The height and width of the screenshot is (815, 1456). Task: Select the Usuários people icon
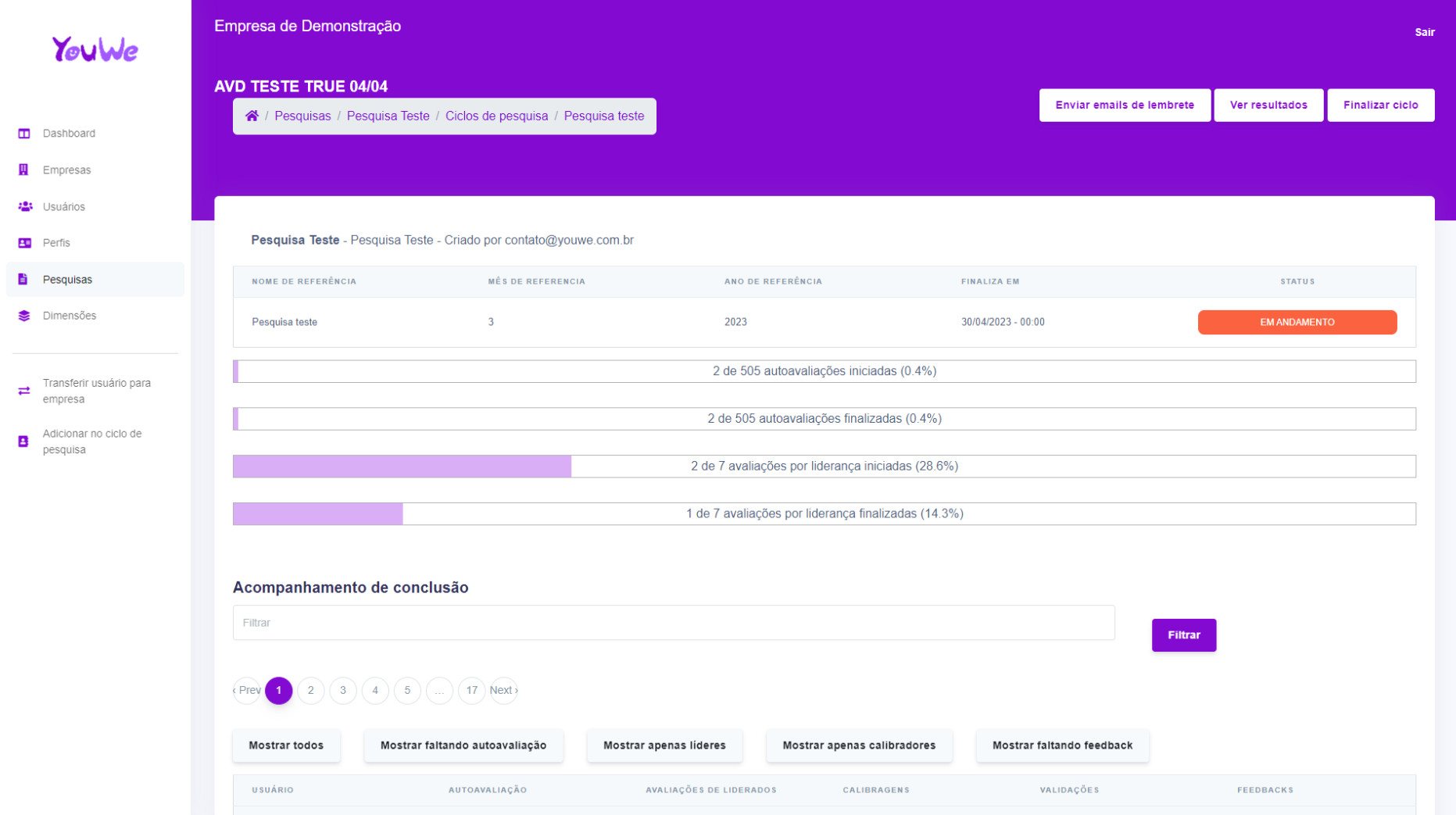click(25, 207)
